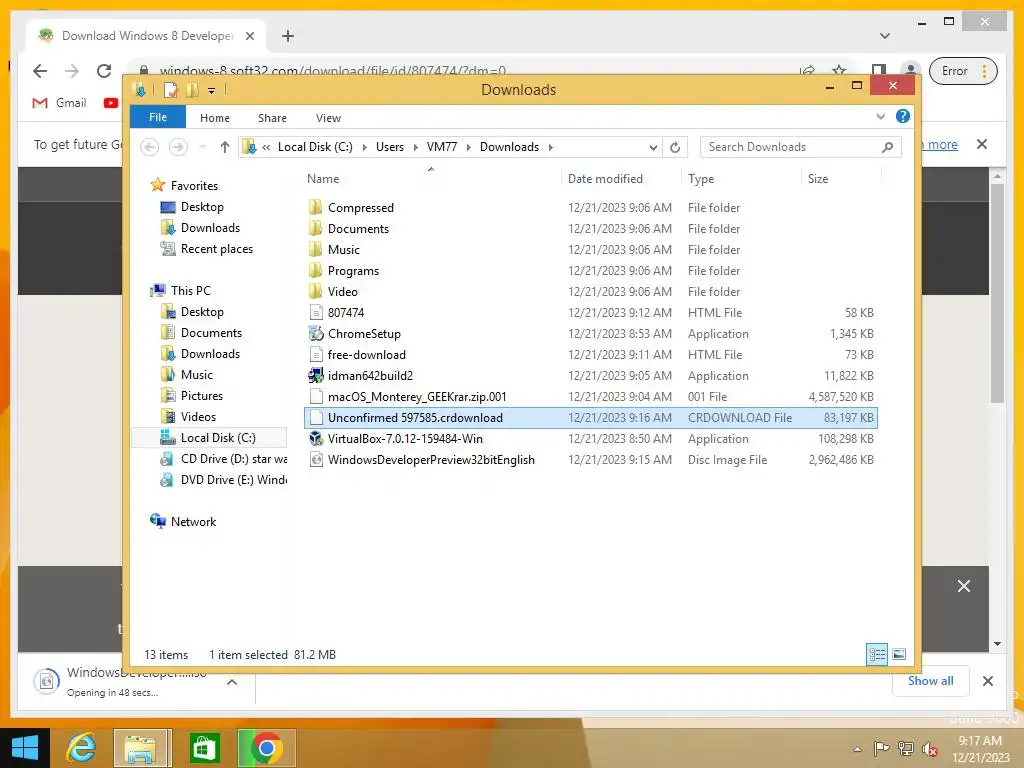Select the Compressed folder icon

tap(316, 208)
